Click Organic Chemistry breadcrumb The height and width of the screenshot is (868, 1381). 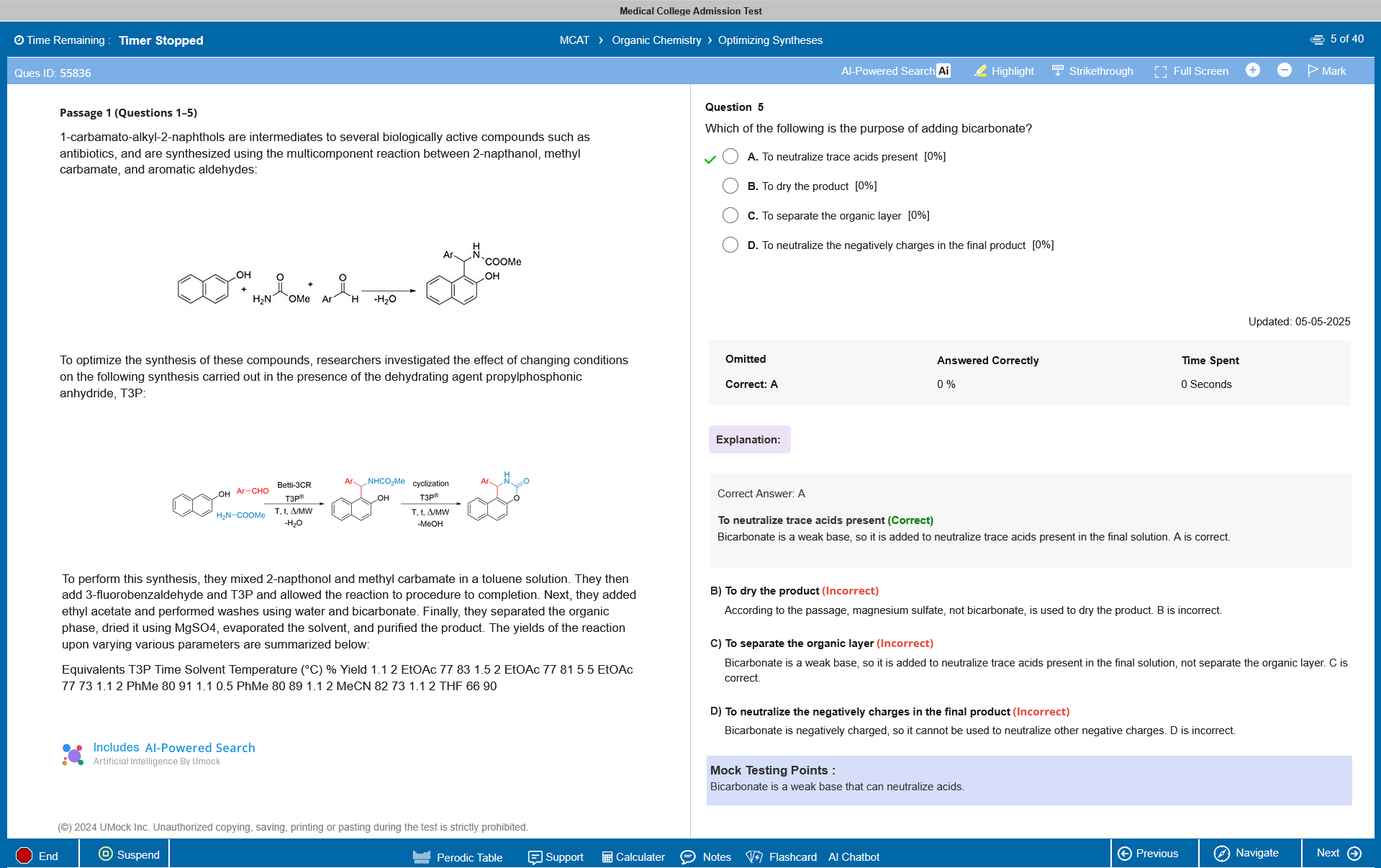coord(656,40)
